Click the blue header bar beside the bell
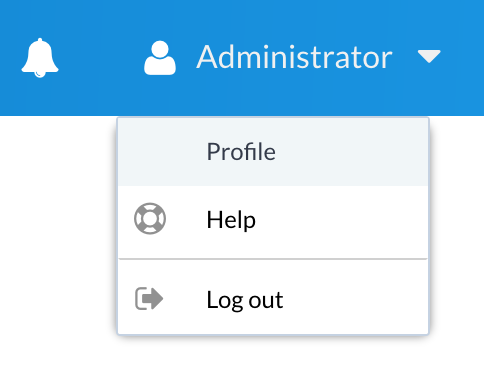 100,58
